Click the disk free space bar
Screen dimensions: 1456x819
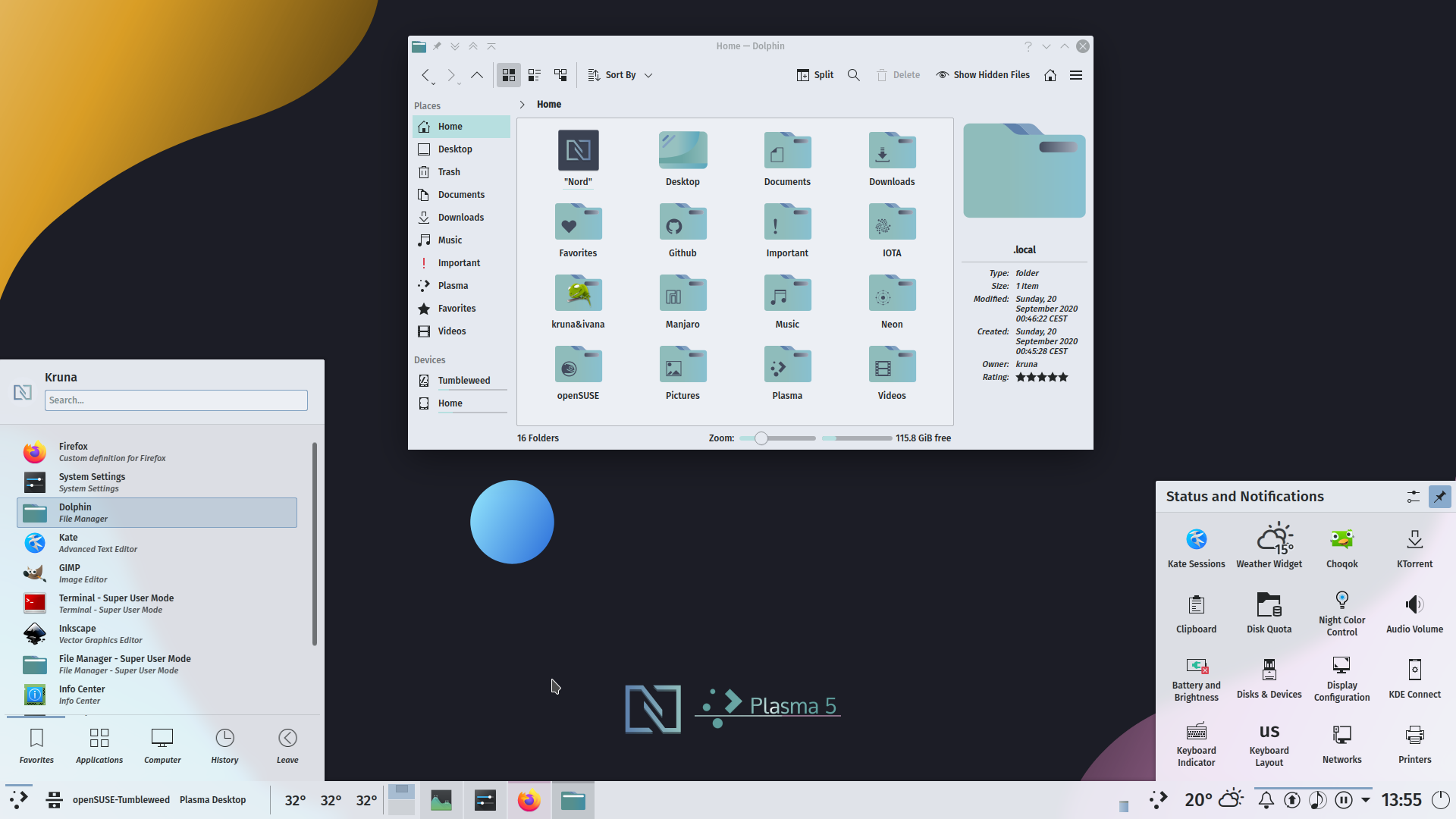pos(857,438)
